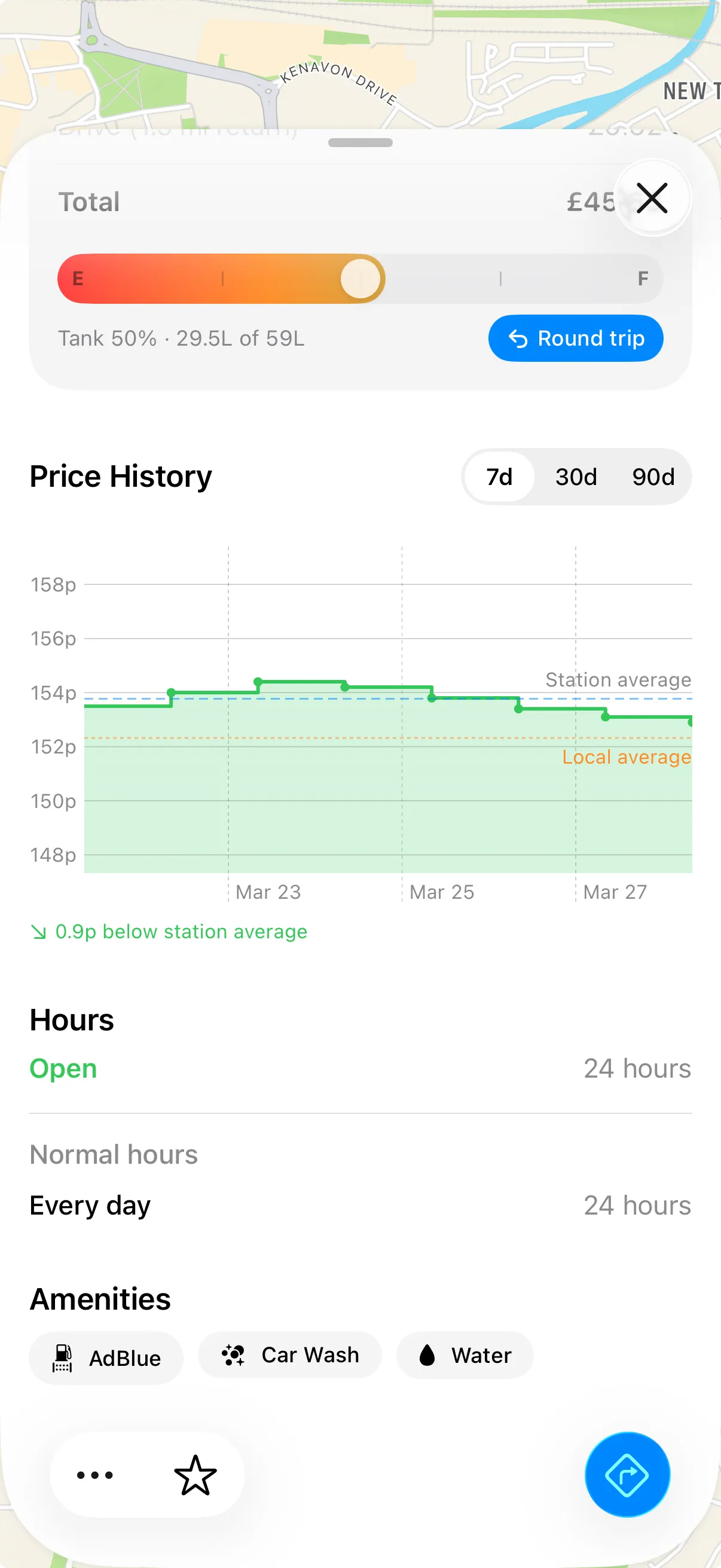Switch price history to 90d
This screenshot has width=721, height=1568.
(x=653, y=477)
